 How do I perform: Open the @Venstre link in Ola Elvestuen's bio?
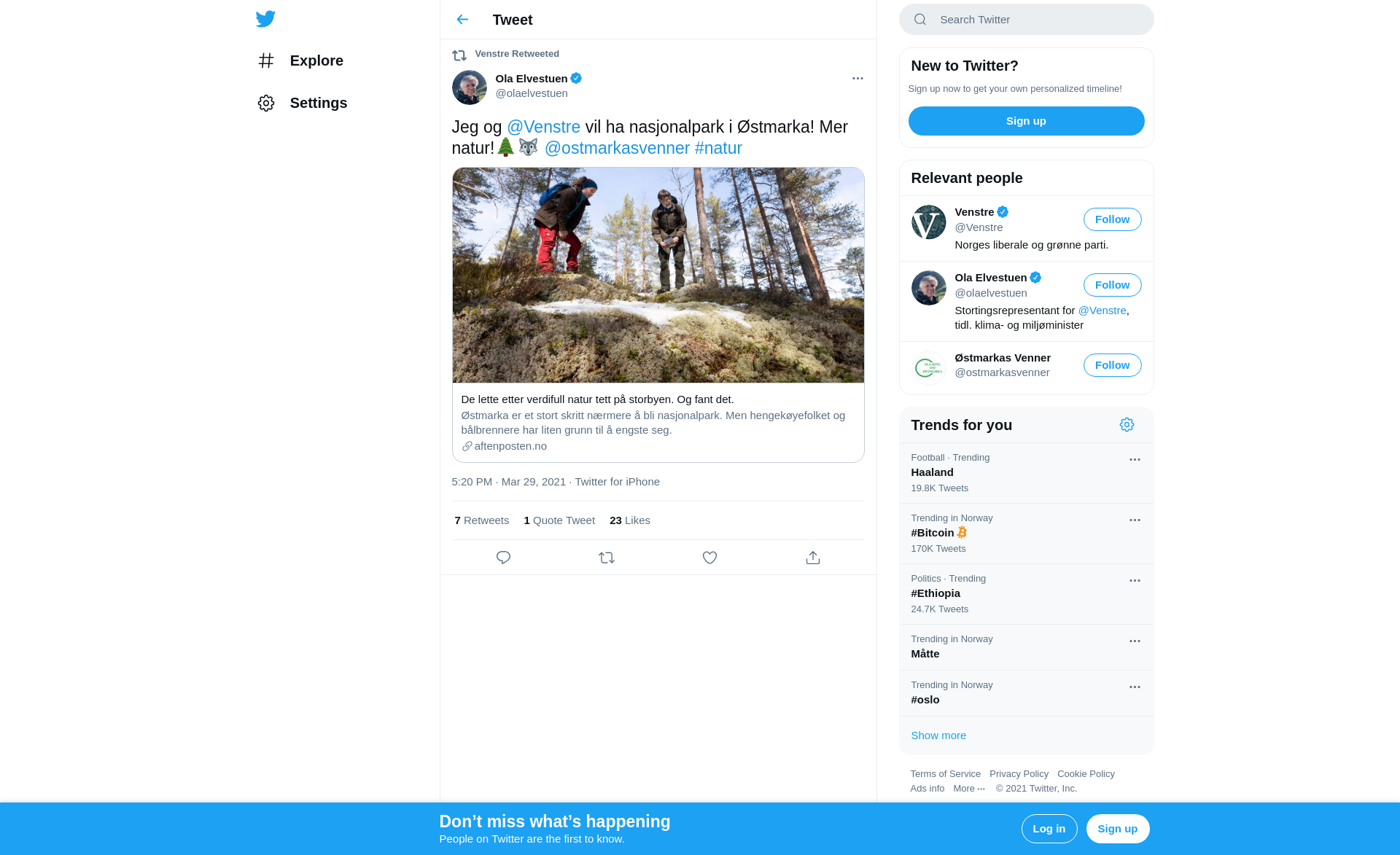tap(1102, 311)
